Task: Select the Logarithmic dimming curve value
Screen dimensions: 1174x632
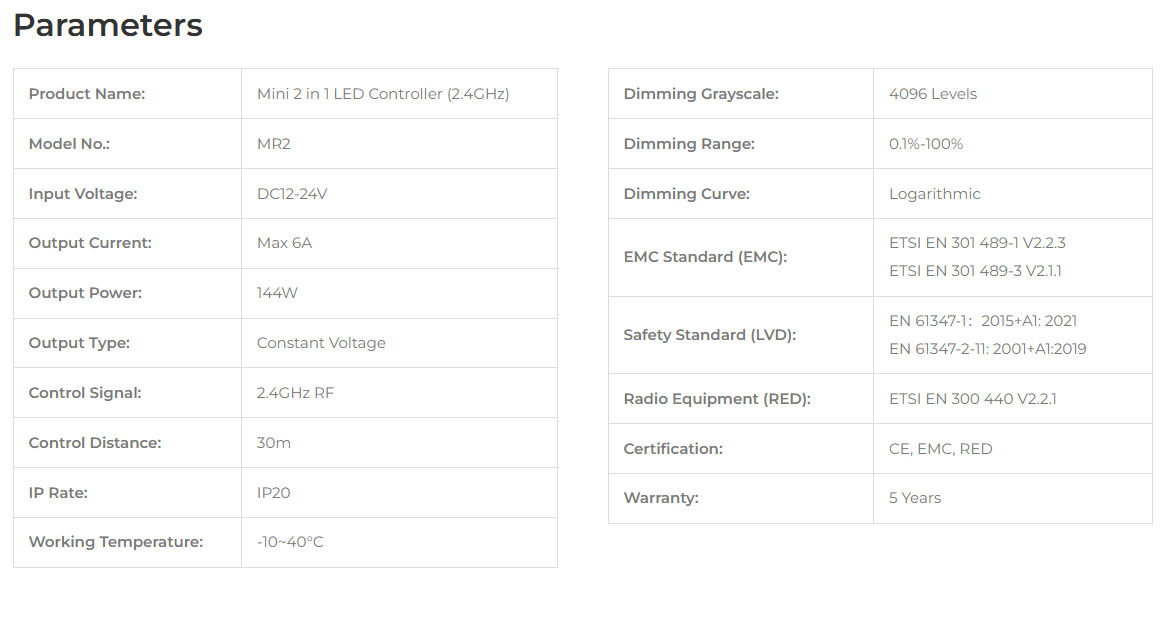Action: [934, 194]
